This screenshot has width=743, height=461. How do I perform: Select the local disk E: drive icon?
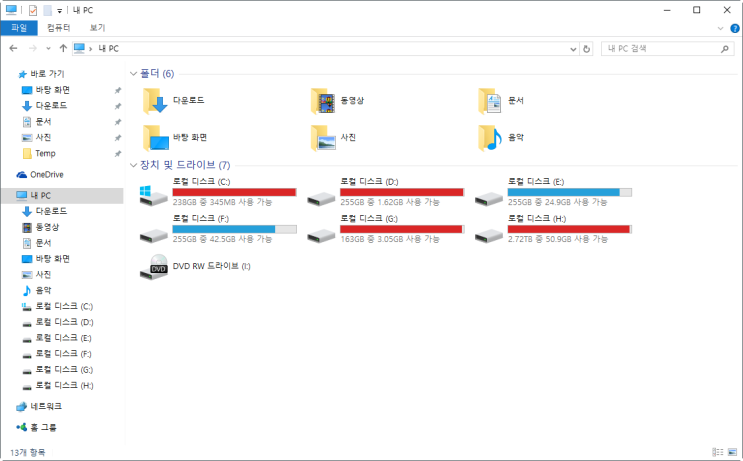click(x=489, y=199)
